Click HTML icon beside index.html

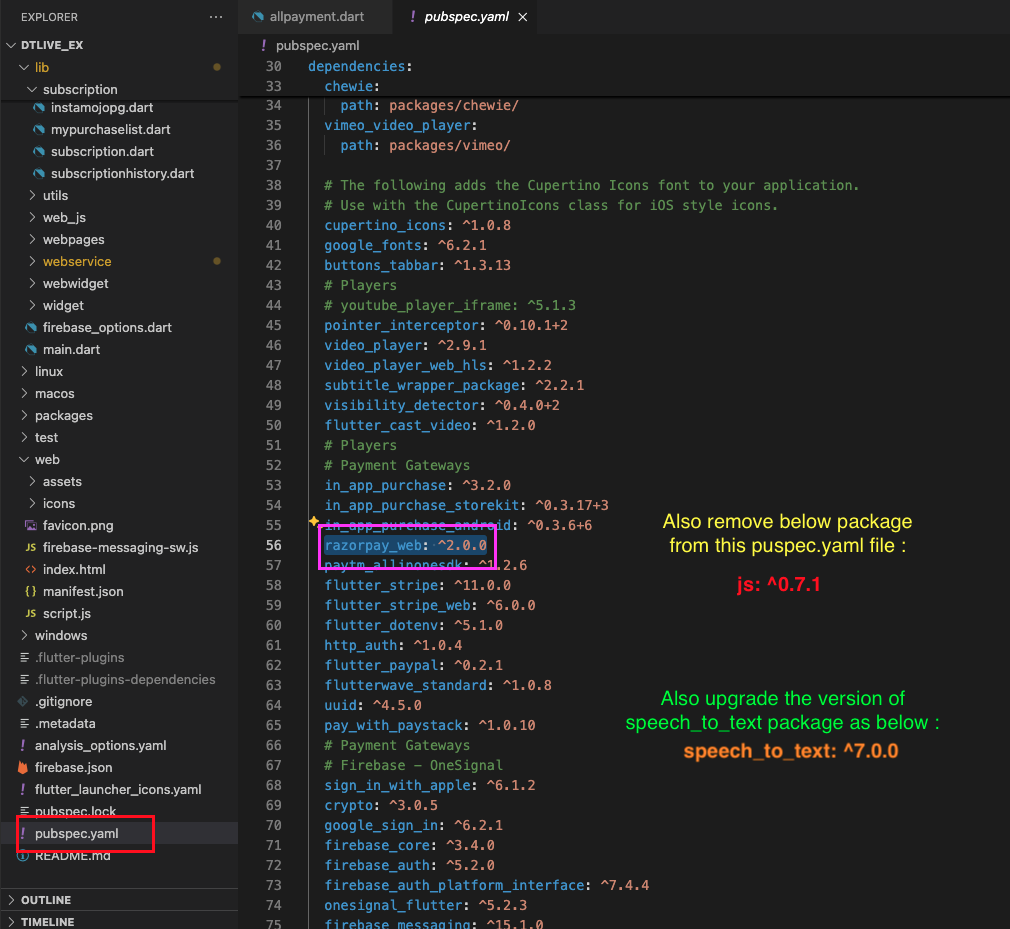click(x=30, y=569)
